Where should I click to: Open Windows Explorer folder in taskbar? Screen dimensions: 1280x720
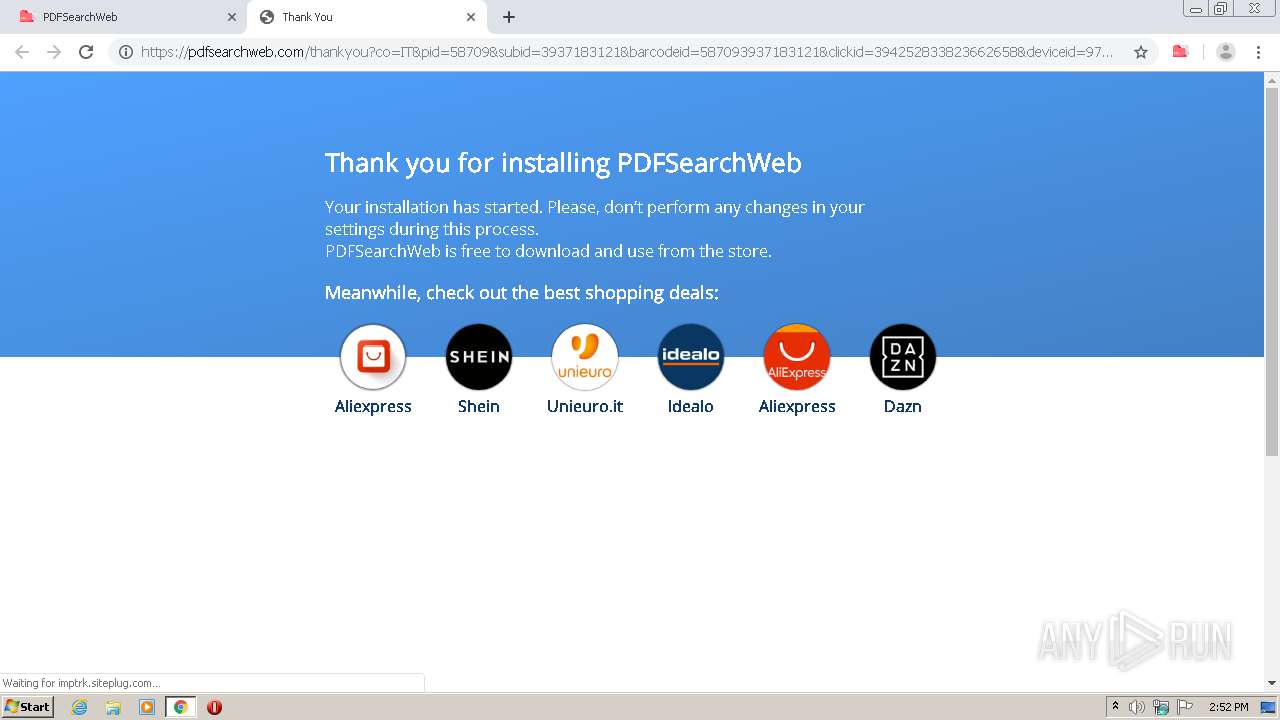113,707
